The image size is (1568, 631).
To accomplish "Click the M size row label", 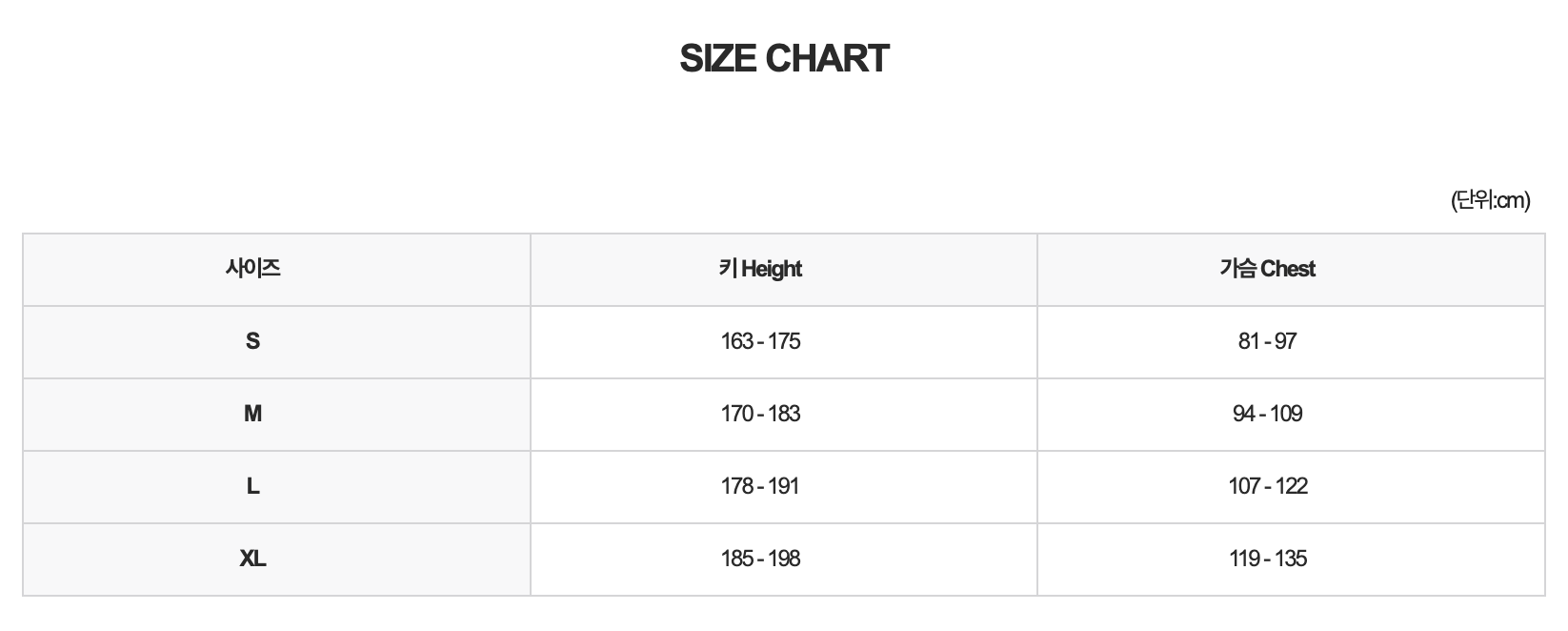I will click(x=252, y=414).
